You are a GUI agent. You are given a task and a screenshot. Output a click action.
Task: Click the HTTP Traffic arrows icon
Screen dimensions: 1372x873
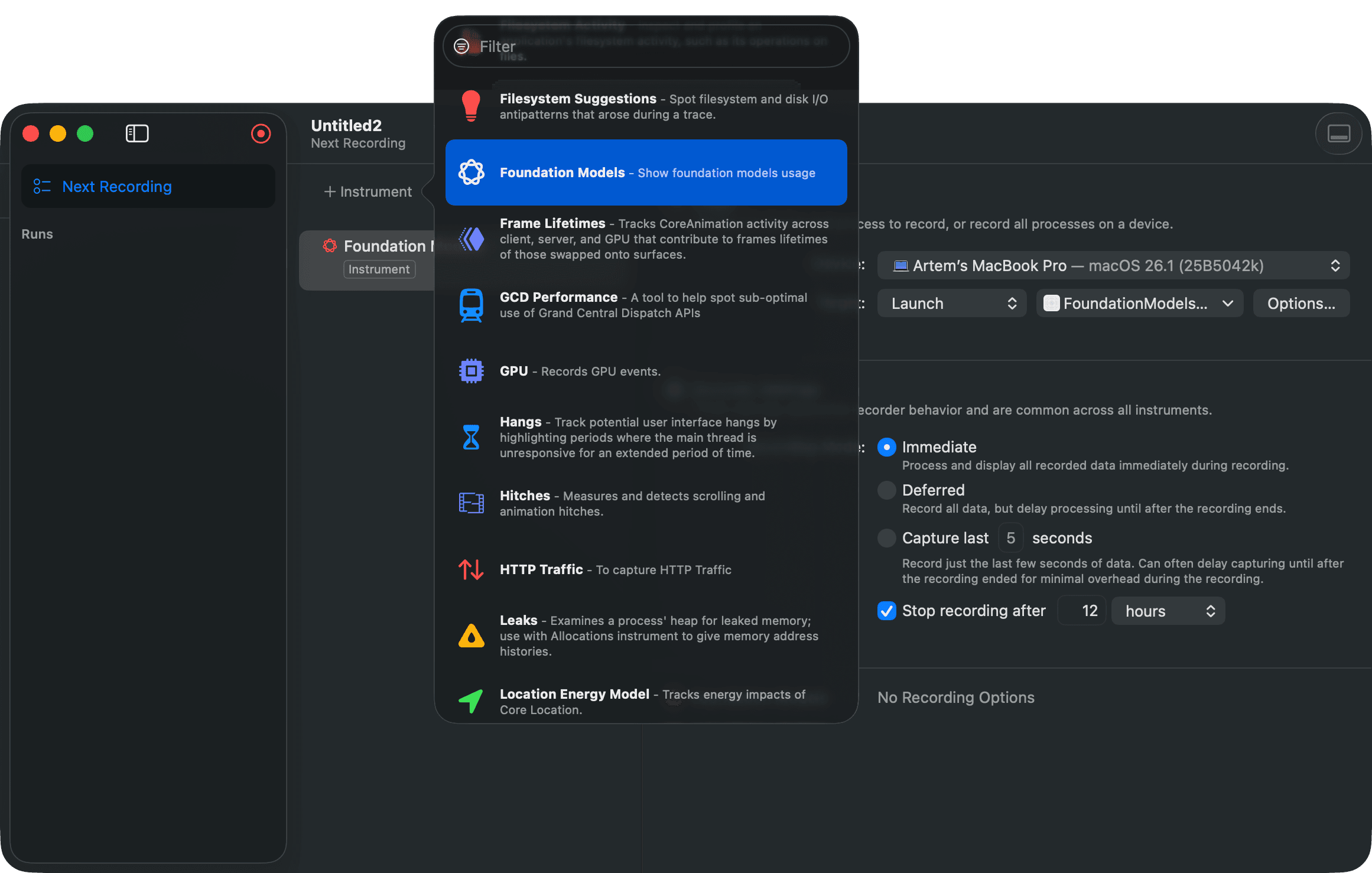471,569
